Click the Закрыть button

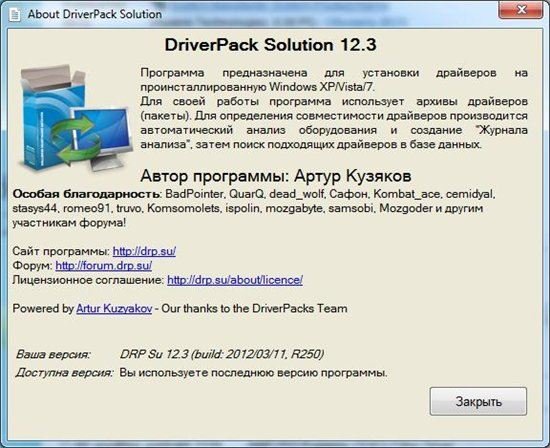(x=478, y=401)
